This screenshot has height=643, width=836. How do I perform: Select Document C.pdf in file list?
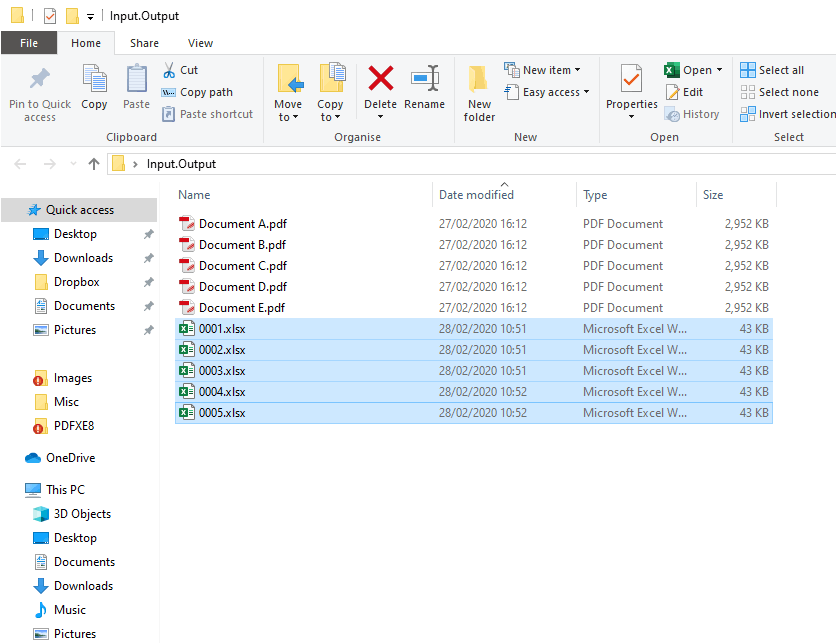click(242, 266)
